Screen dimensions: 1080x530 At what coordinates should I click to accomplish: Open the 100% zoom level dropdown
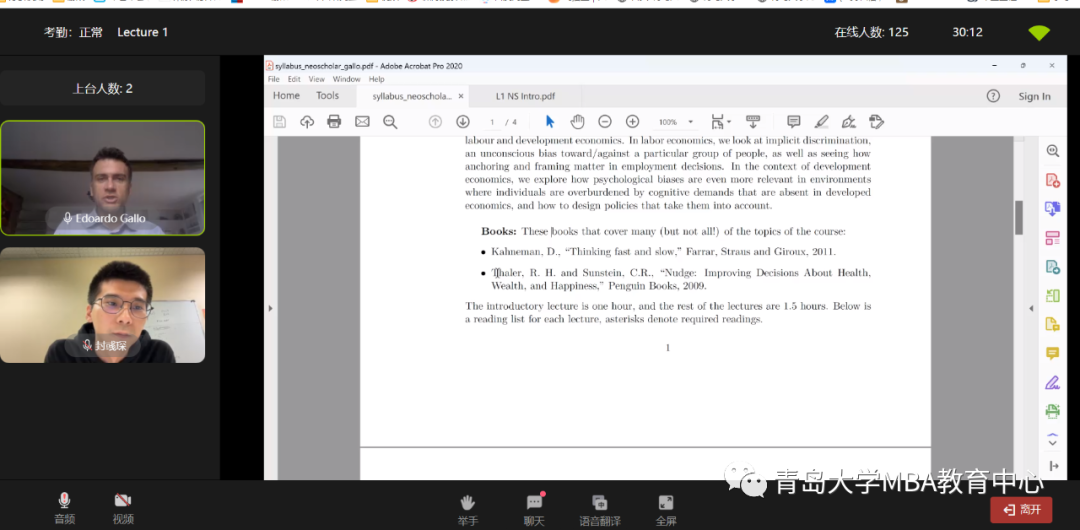(x=690, y=122)
